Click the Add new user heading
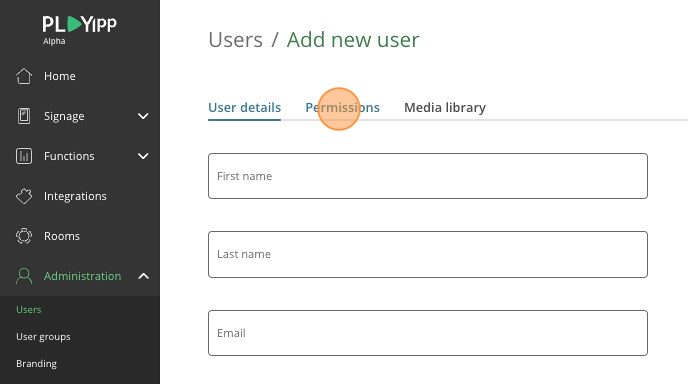688x384 pixels. pos(353,40)
